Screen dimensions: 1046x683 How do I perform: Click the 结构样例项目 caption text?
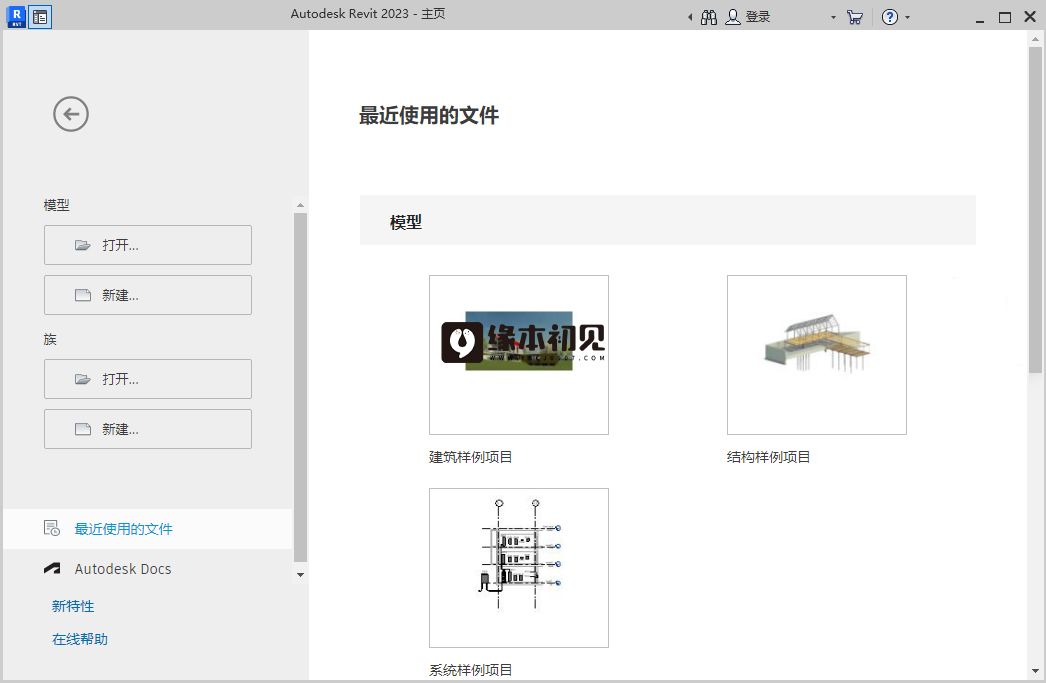(768, 457)
